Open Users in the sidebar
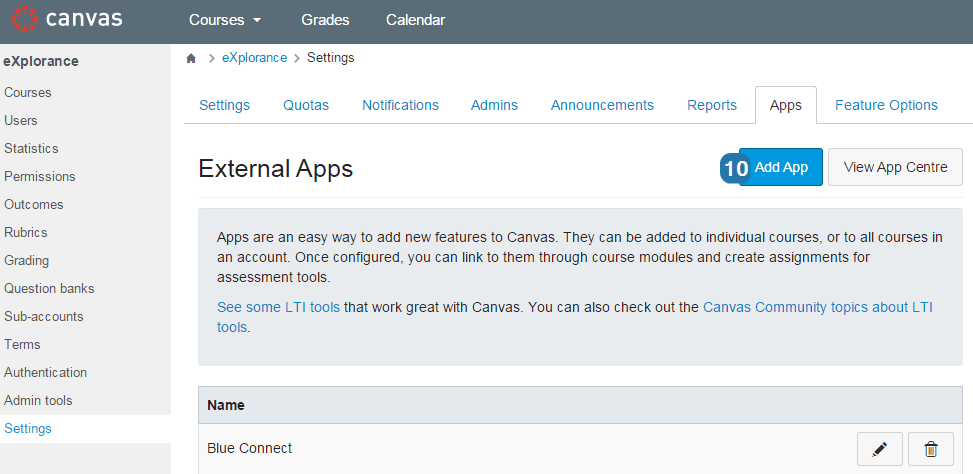 pyautogui.click(x=21, y=121)
